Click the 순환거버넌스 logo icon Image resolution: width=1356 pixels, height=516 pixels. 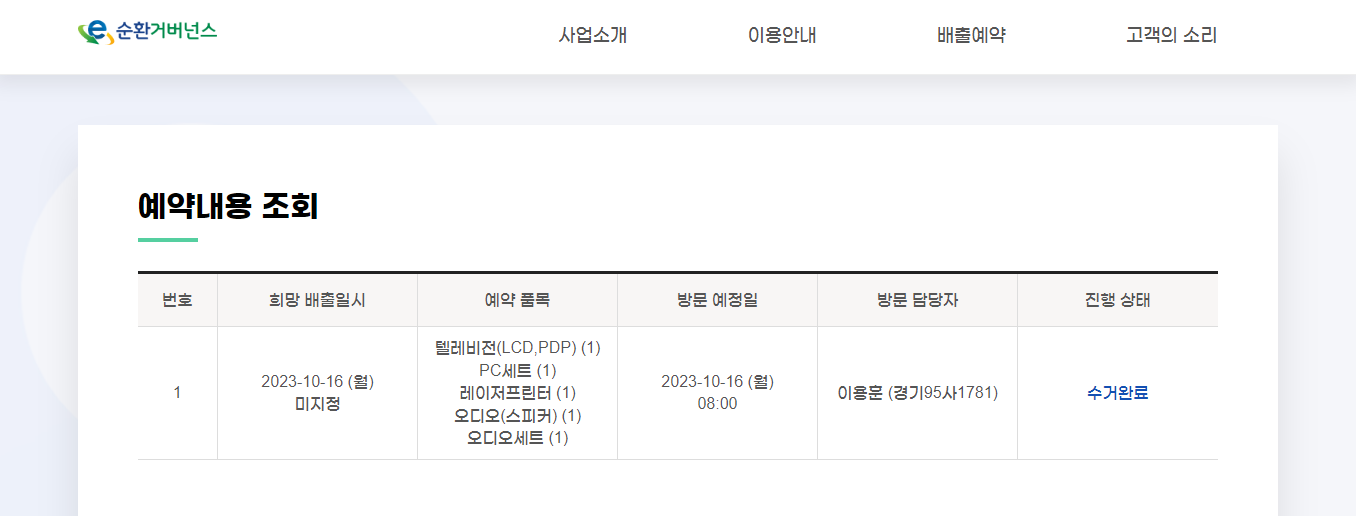[95, 33]
